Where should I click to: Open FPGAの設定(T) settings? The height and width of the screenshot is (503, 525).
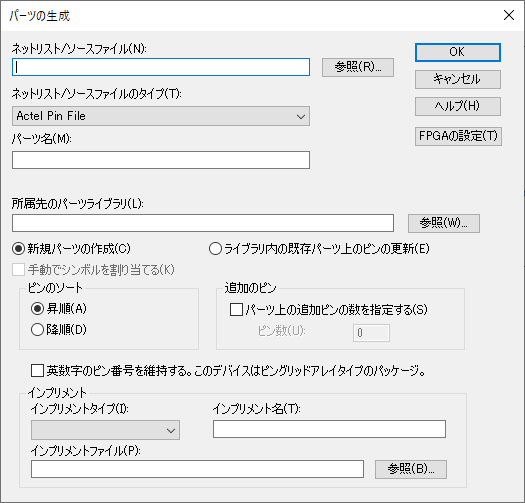pos(458,136)
